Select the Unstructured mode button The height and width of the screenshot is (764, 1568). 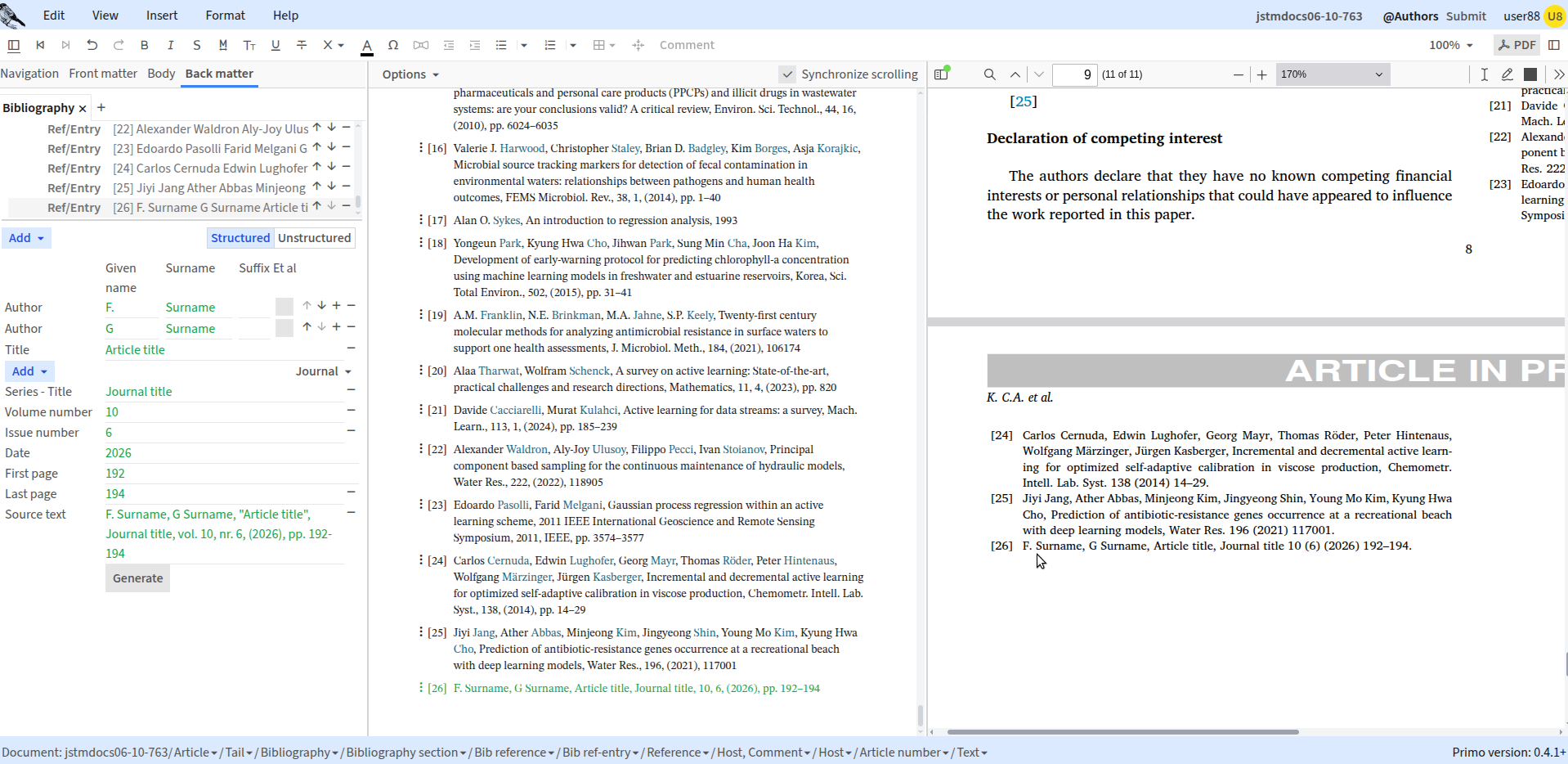click(x=315, y=238)
